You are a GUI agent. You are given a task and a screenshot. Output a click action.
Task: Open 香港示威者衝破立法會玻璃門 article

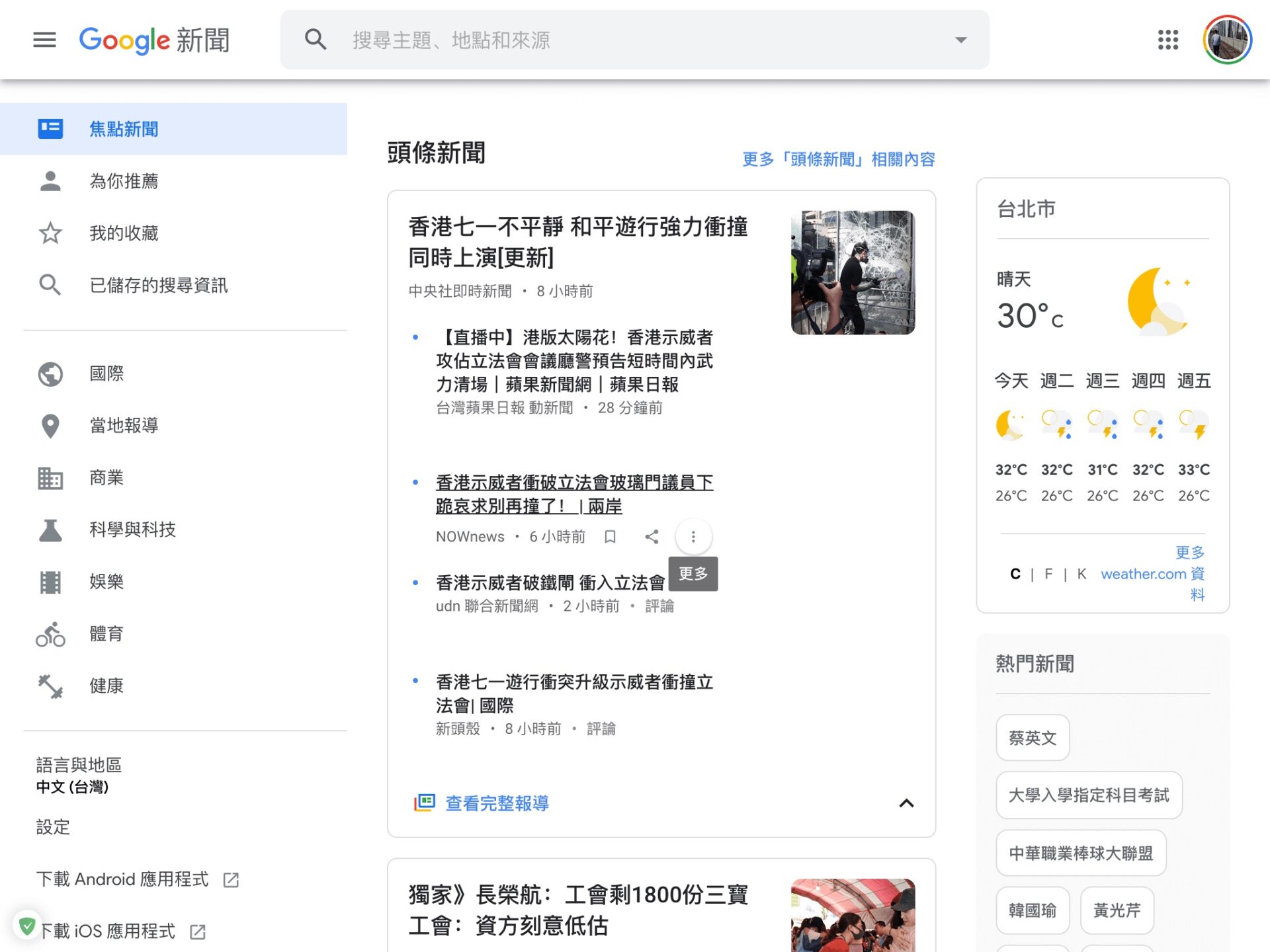tap(574, 495)
